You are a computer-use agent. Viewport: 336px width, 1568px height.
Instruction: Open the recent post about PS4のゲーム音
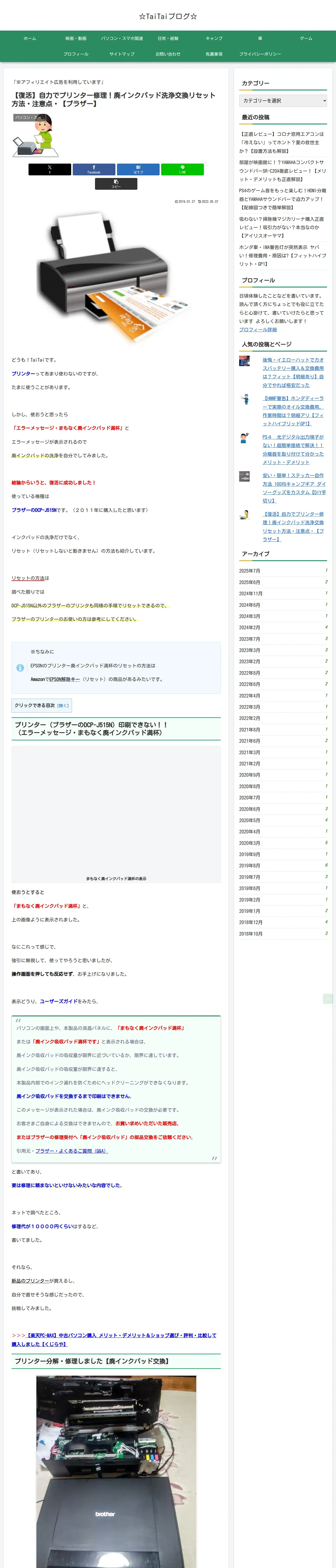tap(283, 199)
